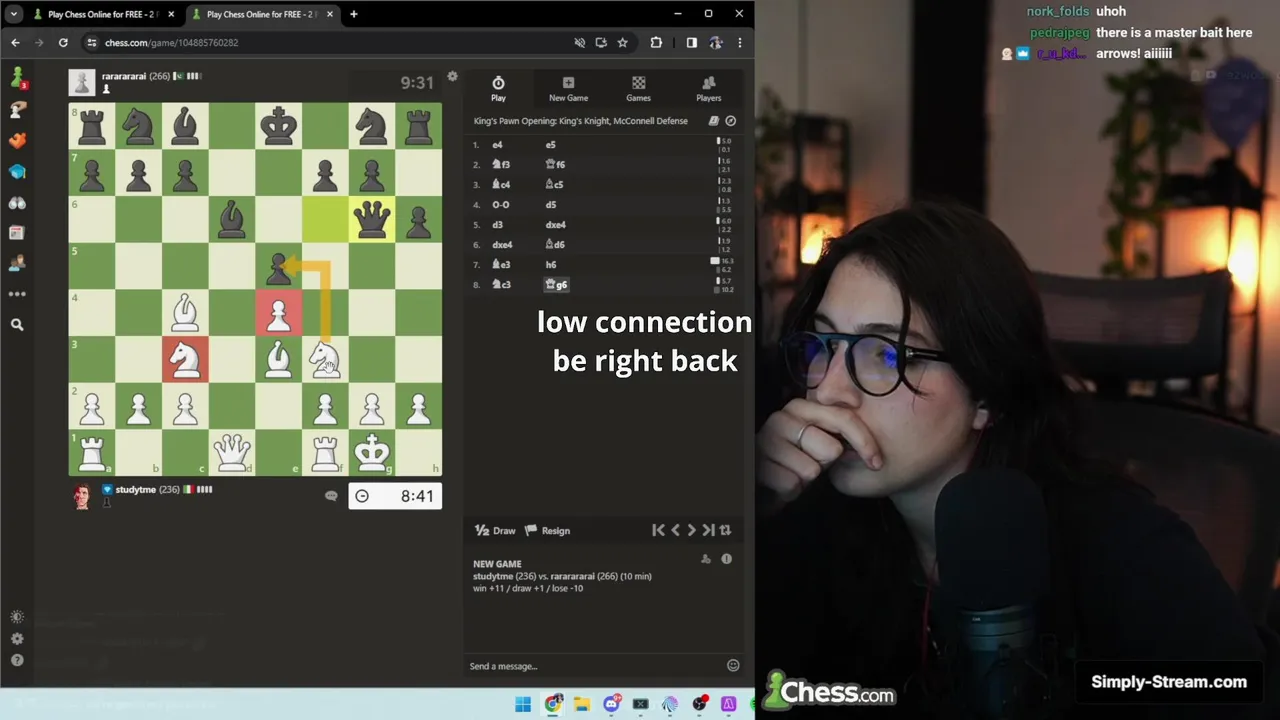Click studytme's avatar thumbnail
Screen dimensions: 1280x720
pos(82,496)
